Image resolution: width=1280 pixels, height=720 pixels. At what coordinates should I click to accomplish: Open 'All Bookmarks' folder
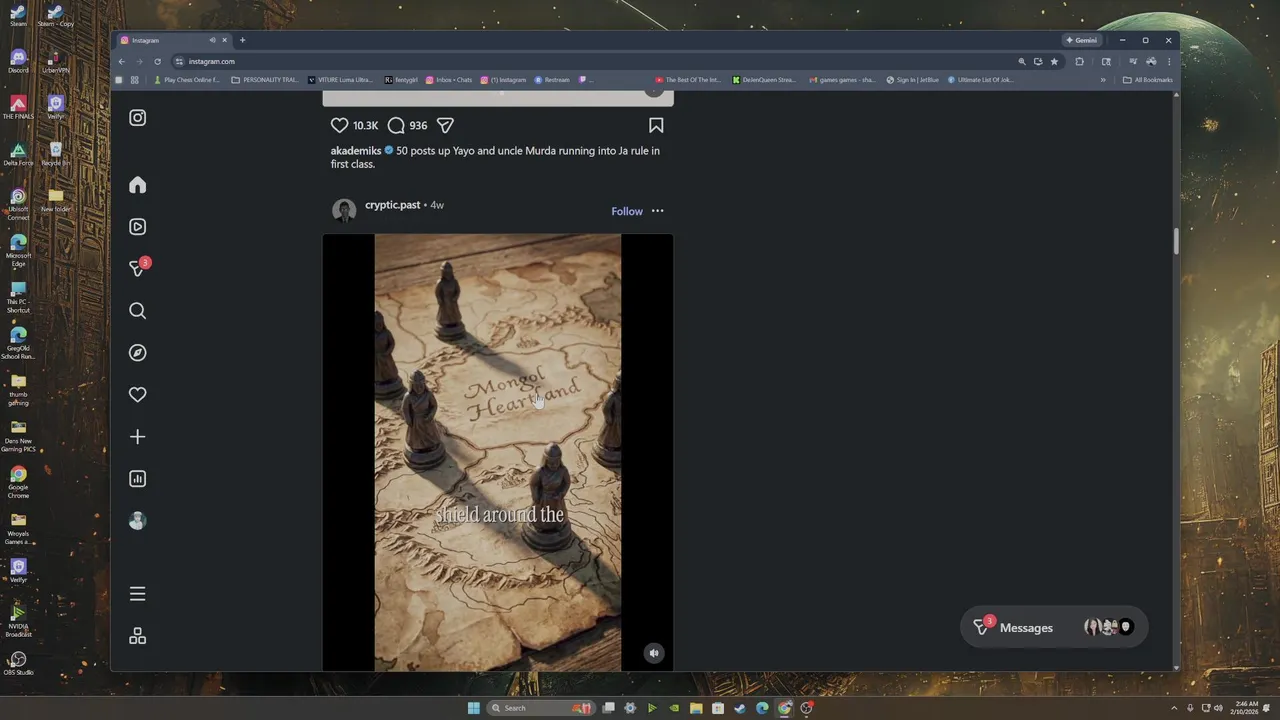point(1148,80)
